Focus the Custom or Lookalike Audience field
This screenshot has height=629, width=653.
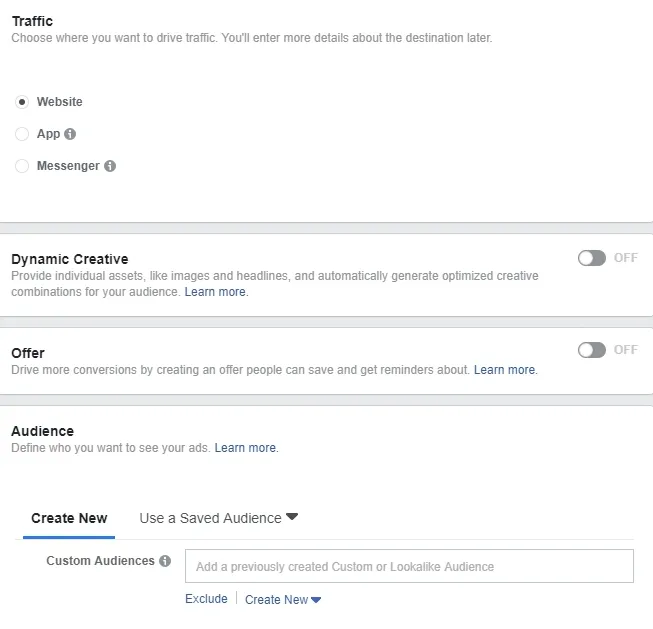point(409,566)
